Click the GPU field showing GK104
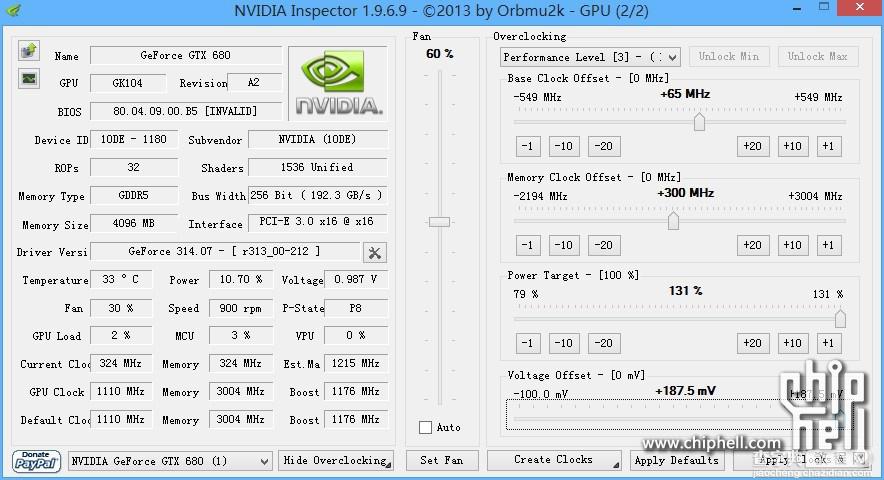 (128, 83)
